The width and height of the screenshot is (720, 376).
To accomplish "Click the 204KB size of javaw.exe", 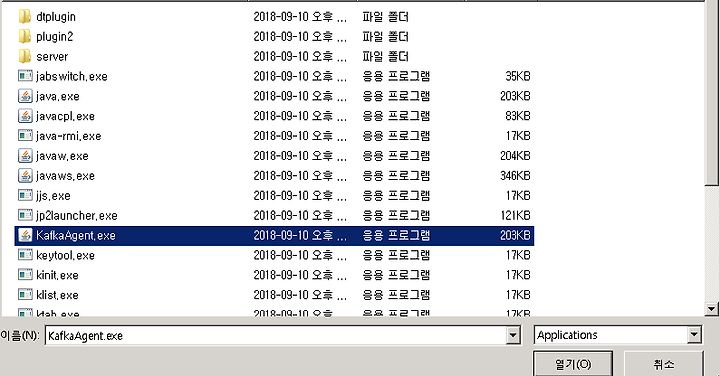I will click(515, 156).
